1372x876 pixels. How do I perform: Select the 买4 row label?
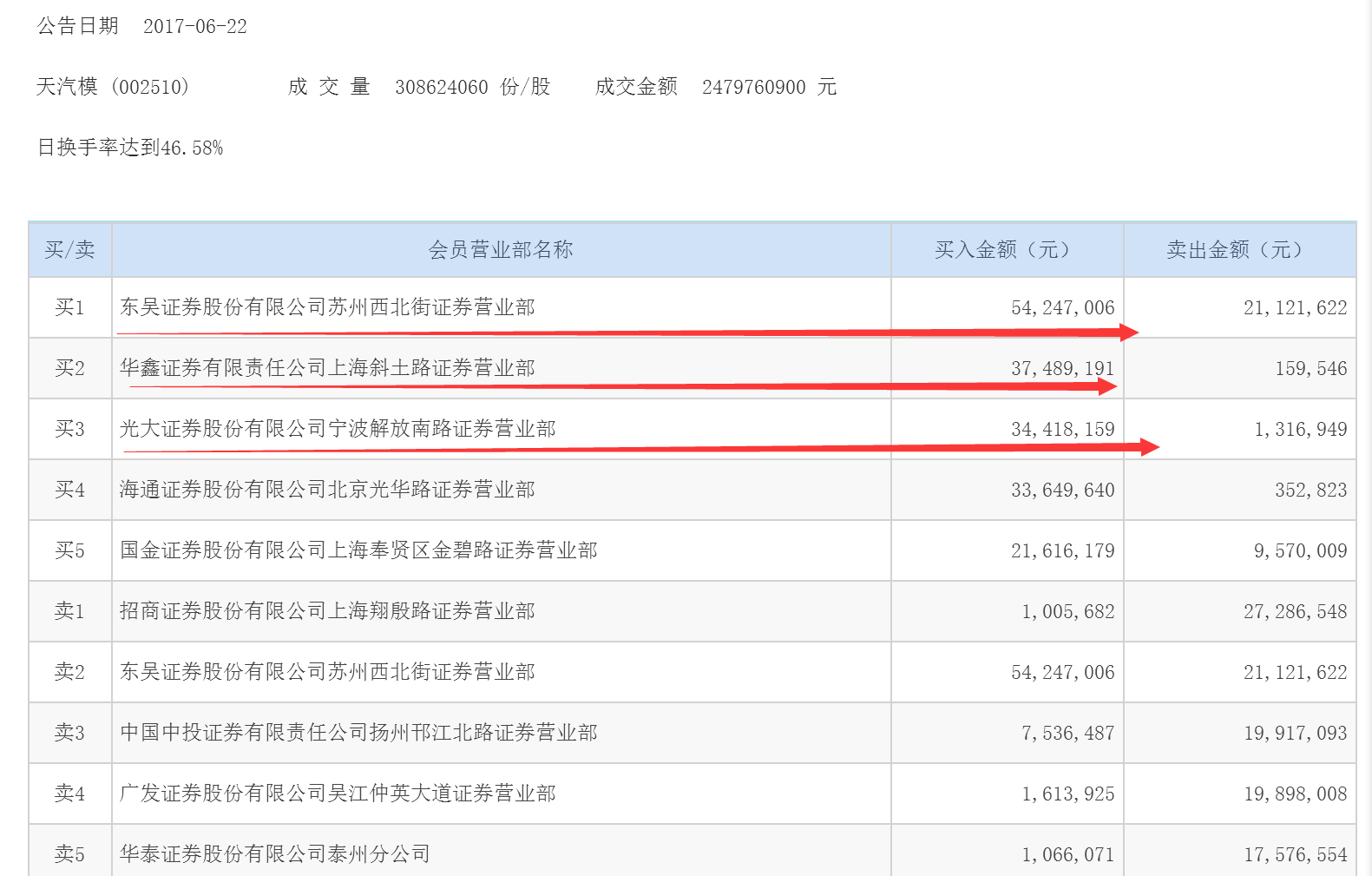click(x=69, y=490)
